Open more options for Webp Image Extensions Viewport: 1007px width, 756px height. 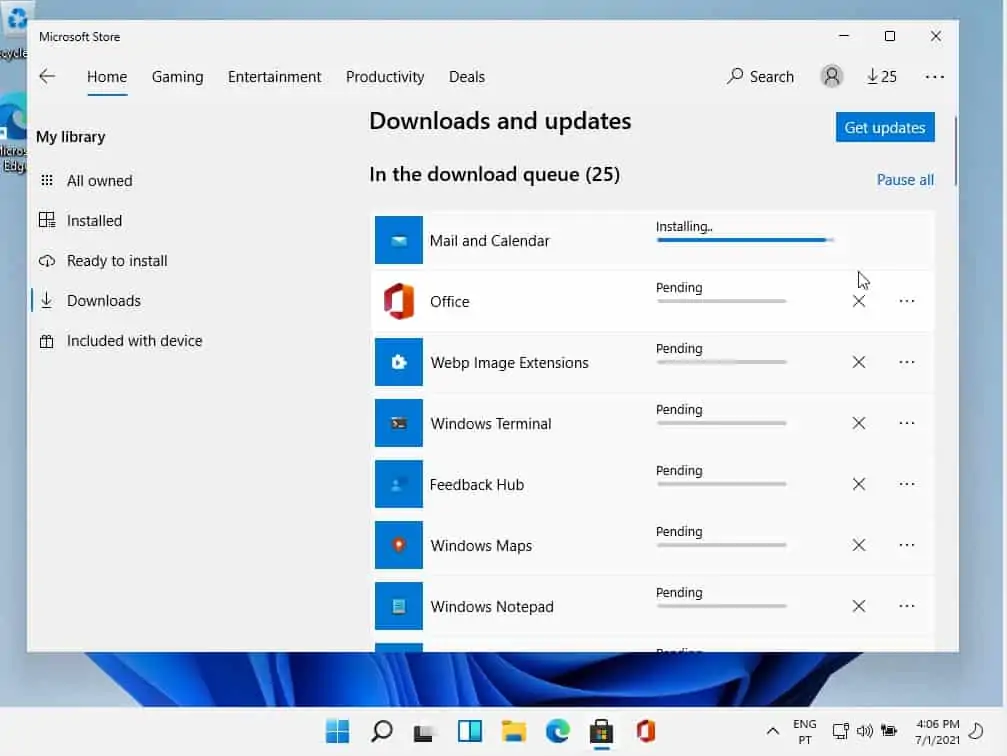907,362
